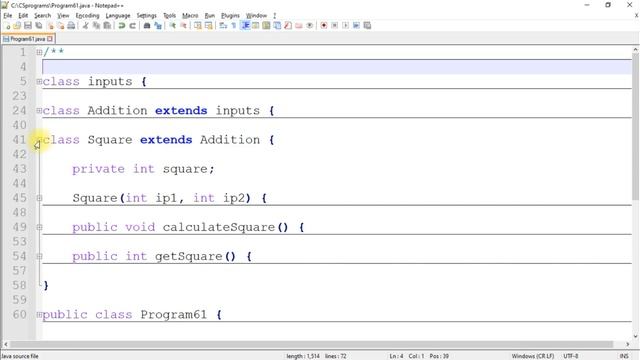Select the Program61.java tab
The height and width of the screenshot is (360, 640).
(28, 39)
